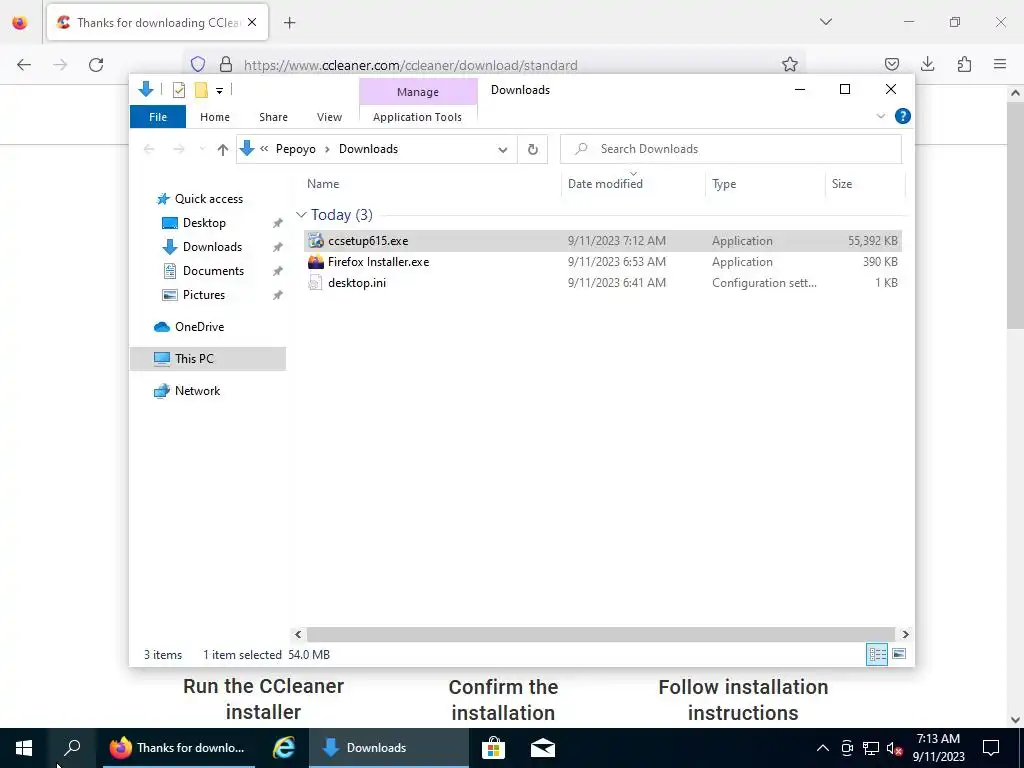Click the Explorer Help question mark icon

coord(903,116)
